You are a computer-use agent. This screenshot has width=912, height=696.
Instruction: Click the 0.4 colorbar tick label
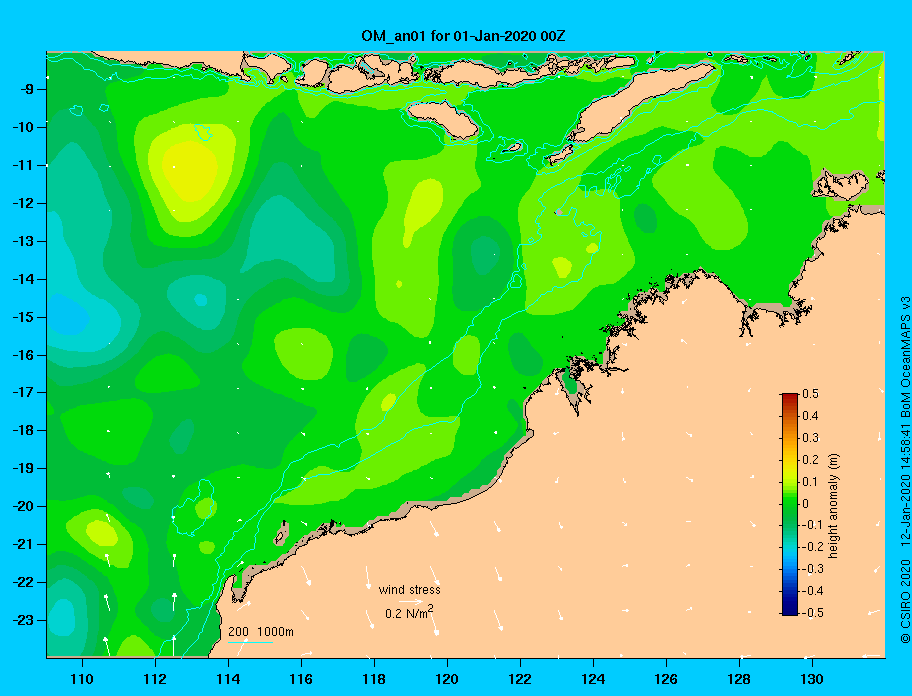[810, 416]
